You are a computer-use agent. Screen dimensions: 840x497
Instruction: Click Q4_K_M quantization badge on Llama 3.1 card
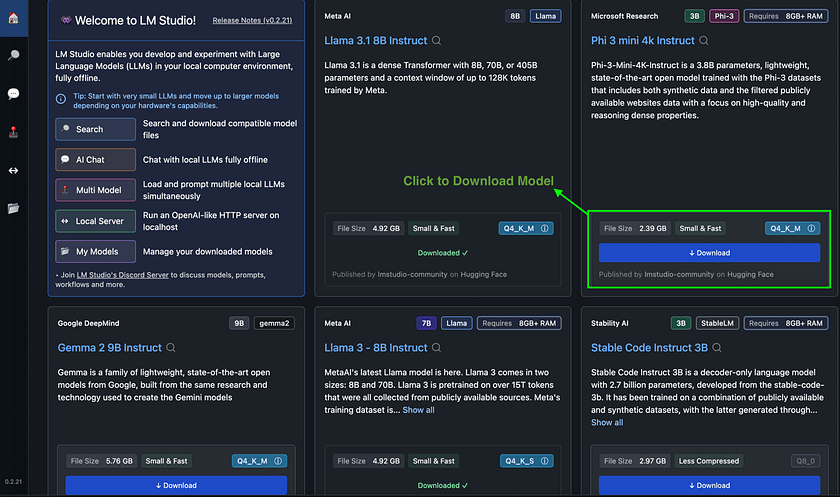[x=526, y=228]
